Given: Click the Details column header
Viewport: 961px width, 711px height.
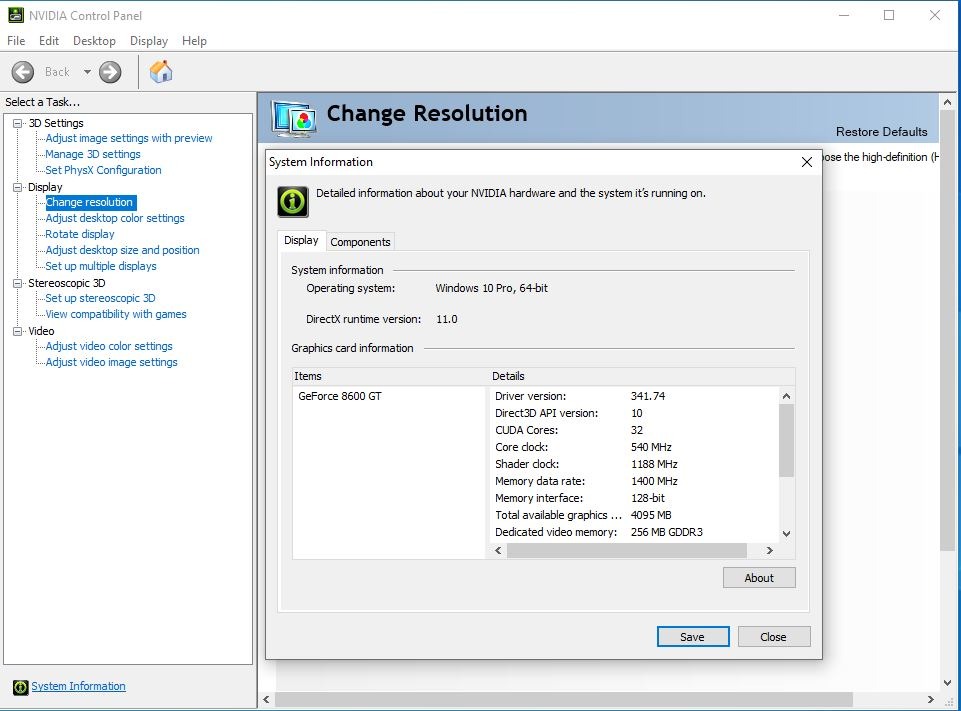Looking at the screenshot, I should 642,376.
